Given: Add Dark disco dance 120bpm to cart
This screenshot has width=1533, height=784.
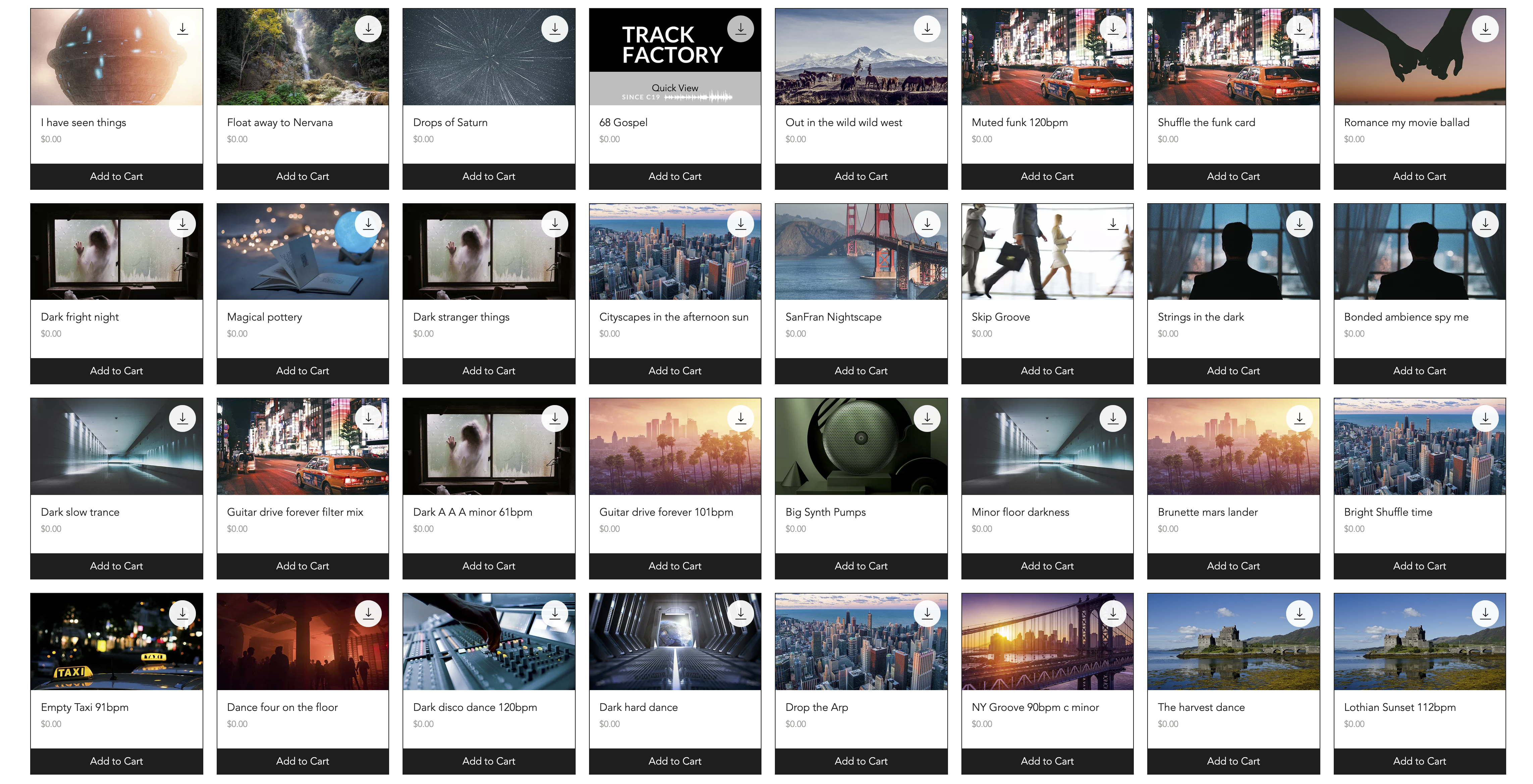Looking at the screenshot, I should [489, 761].
